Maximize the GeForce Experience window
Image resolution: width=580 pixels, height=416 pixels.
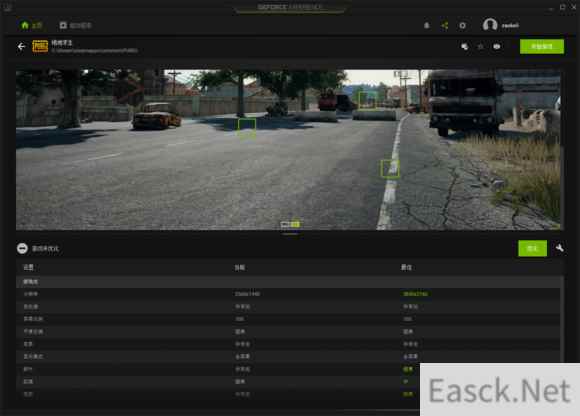(563, 7)
